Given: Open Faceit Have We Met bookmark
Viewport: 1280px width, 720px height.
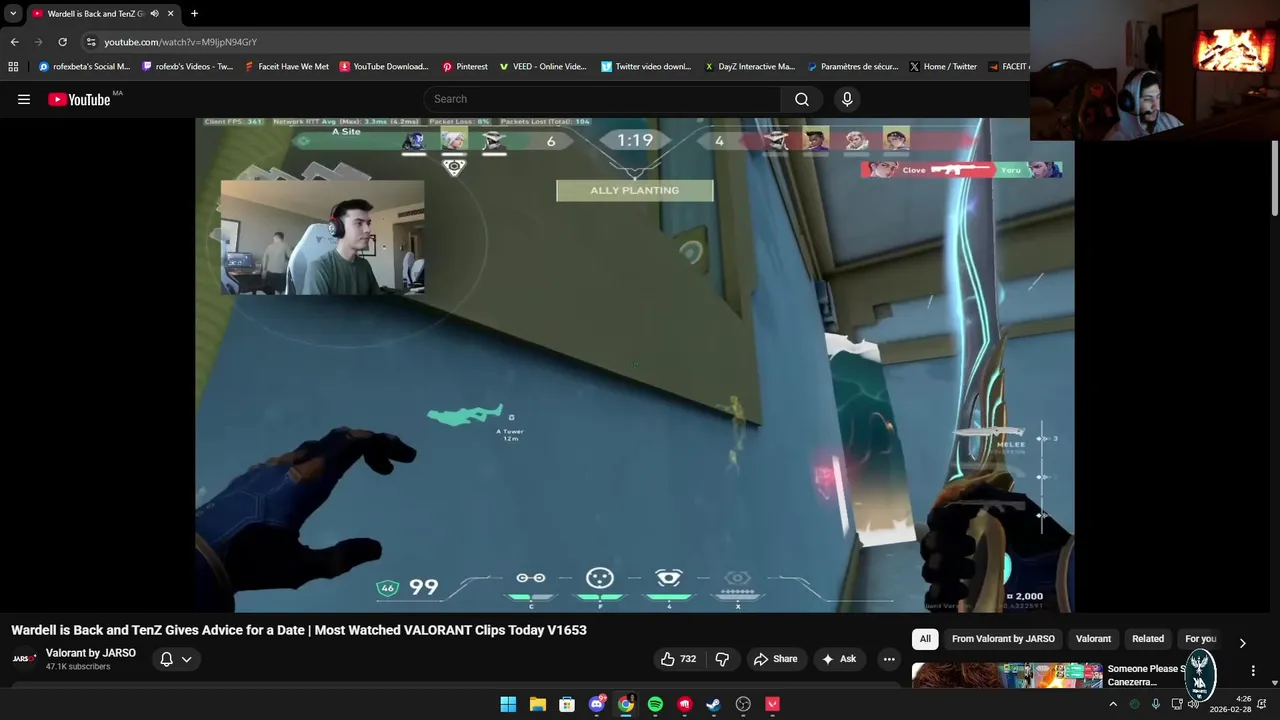Looking at the screenshot, I should tap(287, 67).
